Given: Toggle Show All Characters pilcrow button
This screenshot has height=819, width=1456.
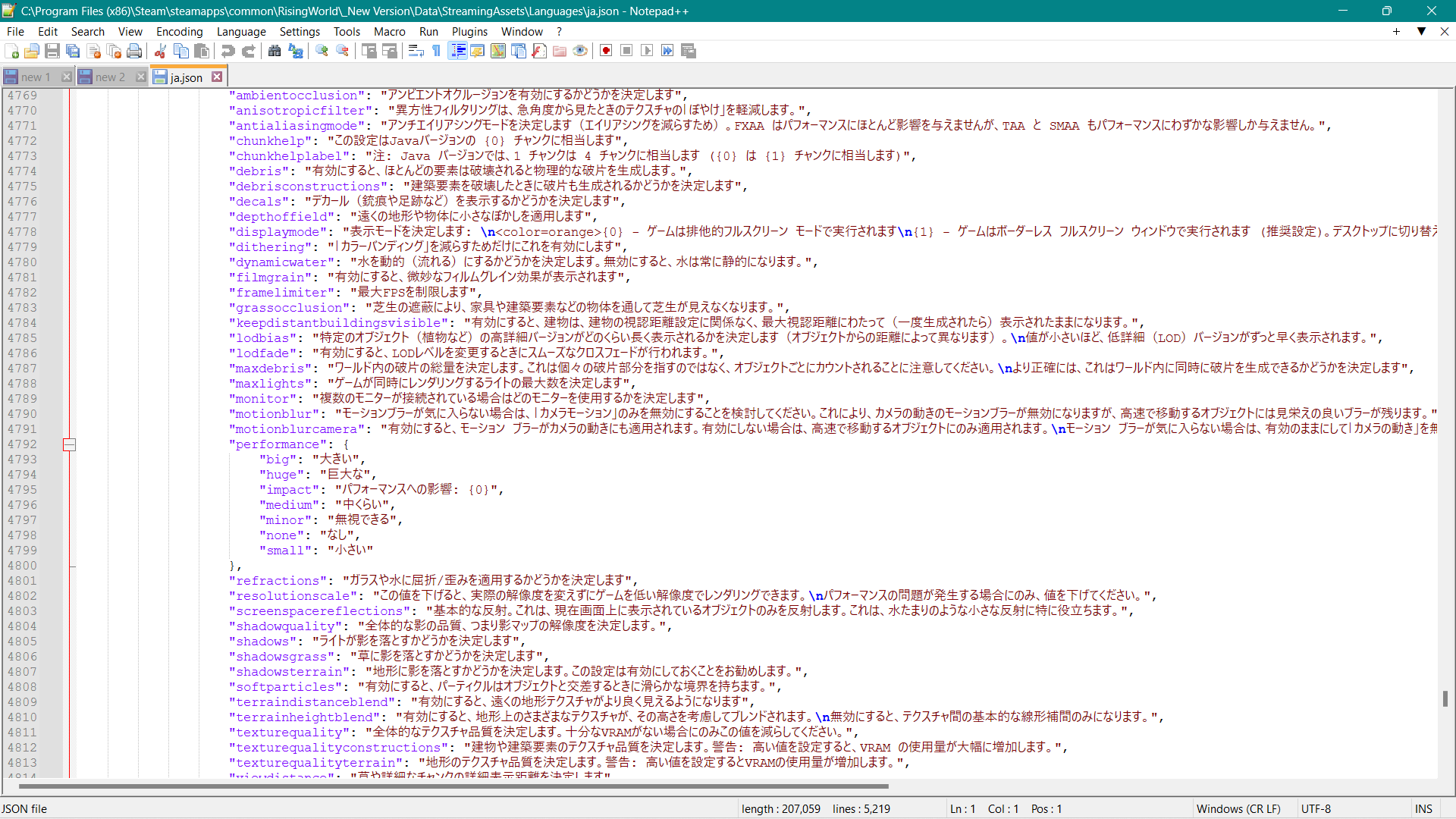Looking at the screenshot, I should [x=437, y=51].
